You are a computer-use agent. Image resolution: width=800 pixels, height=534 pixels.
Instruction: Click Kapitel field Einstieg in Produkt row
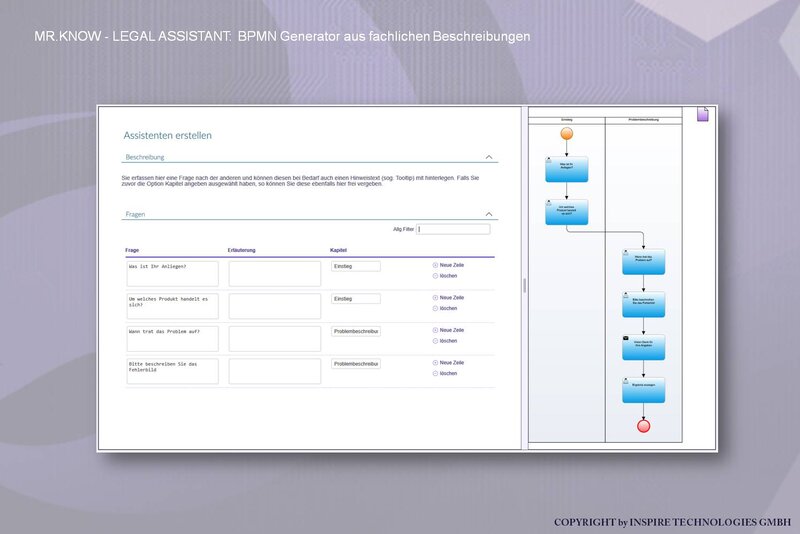pyautogui.click(x=356, y=299)
